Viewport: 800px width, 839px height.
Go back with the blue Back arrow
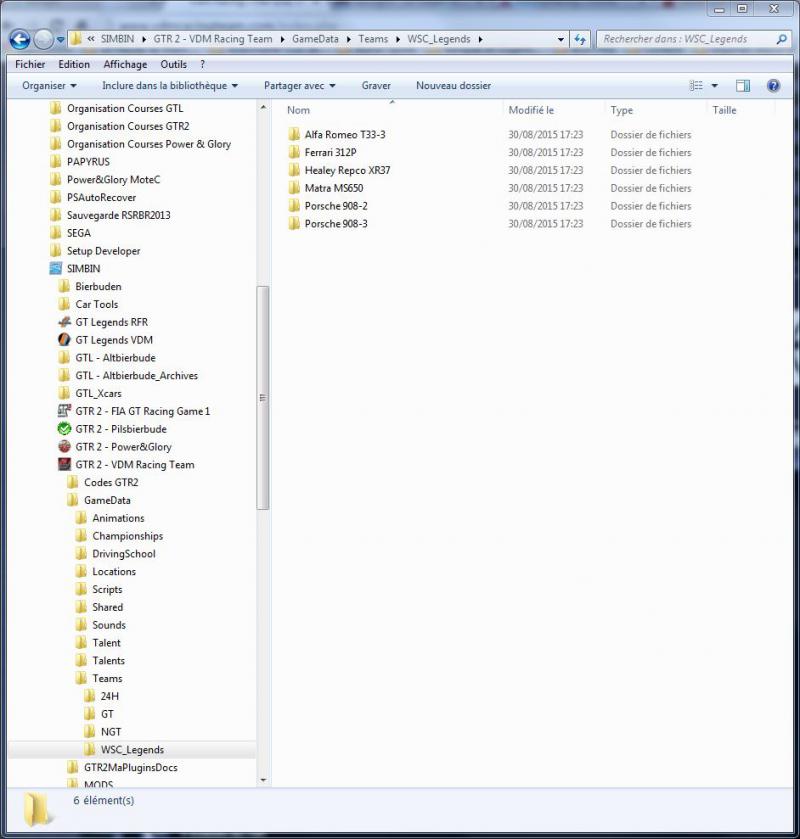point(20,39)
